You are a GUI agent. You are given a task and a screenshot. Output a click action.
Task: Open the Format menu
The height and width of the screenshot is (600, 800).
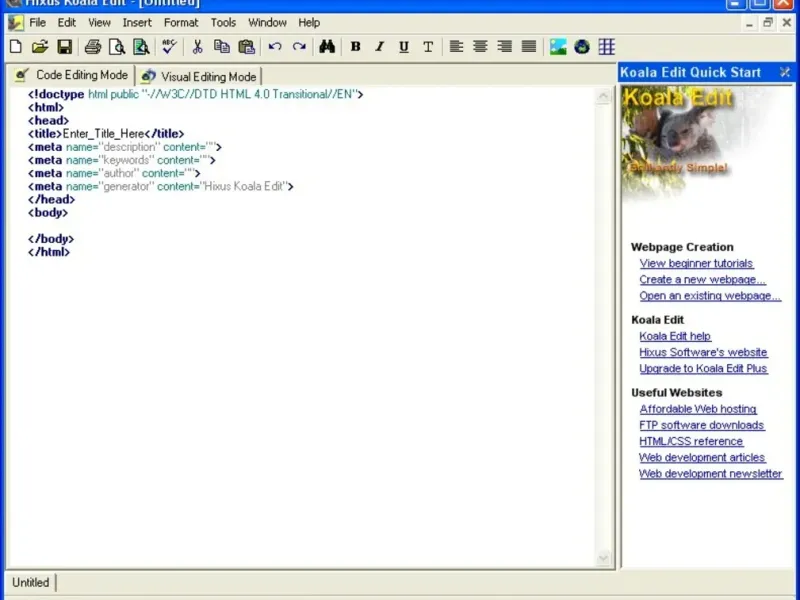[x=181, y=22]
